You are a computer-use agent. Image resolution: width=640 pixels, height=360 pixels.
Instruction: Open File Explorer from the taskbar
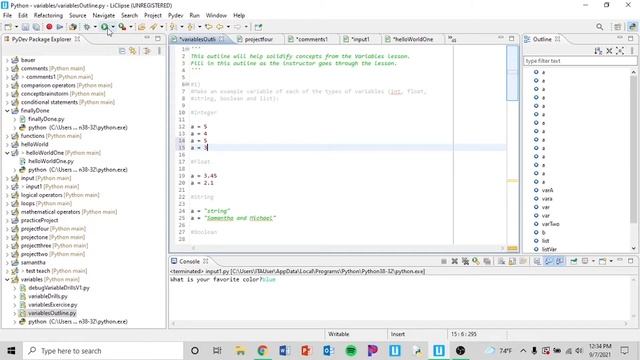click(240, 351)
